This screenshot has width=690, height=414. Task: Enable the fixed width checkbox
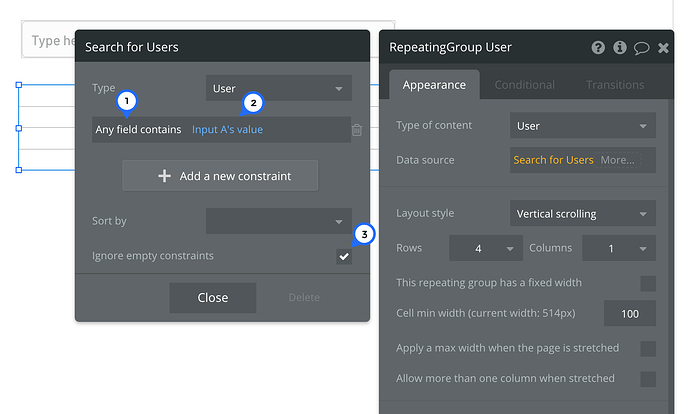648,283
